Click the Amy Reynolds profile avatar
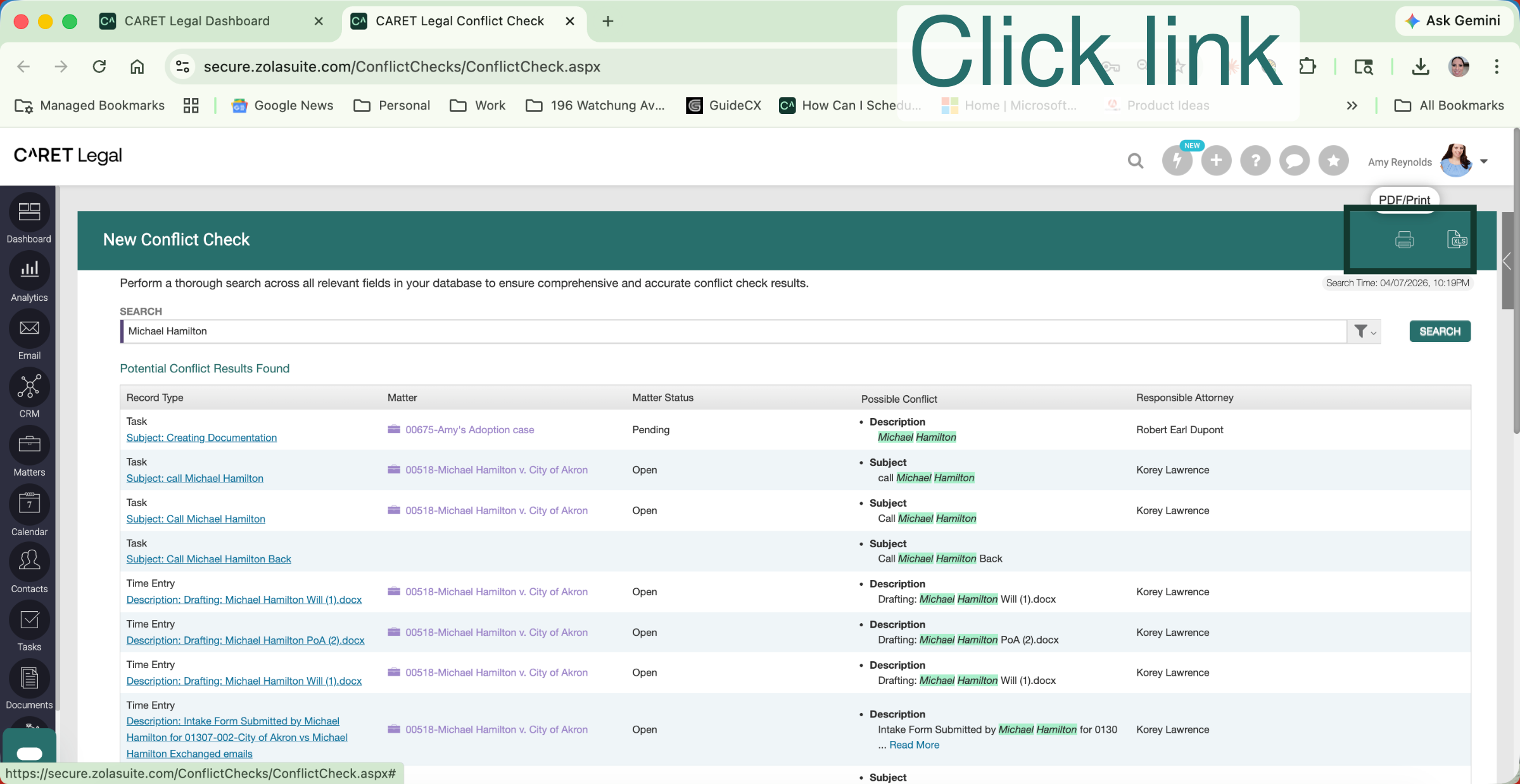Image resolution: width=1520 pixels, height=784 pixels. pyautogui.click(x=1456, y=161)
